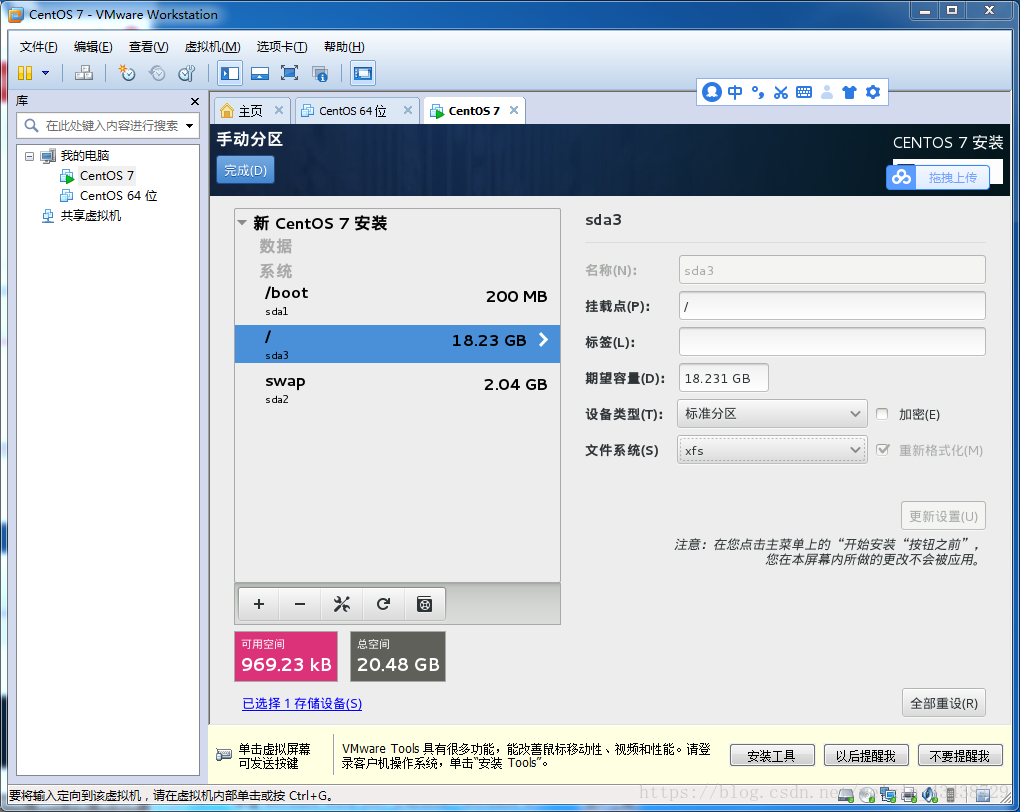Click the 安装工具 button
This screenshot has width=1020, height=812.
772,756
